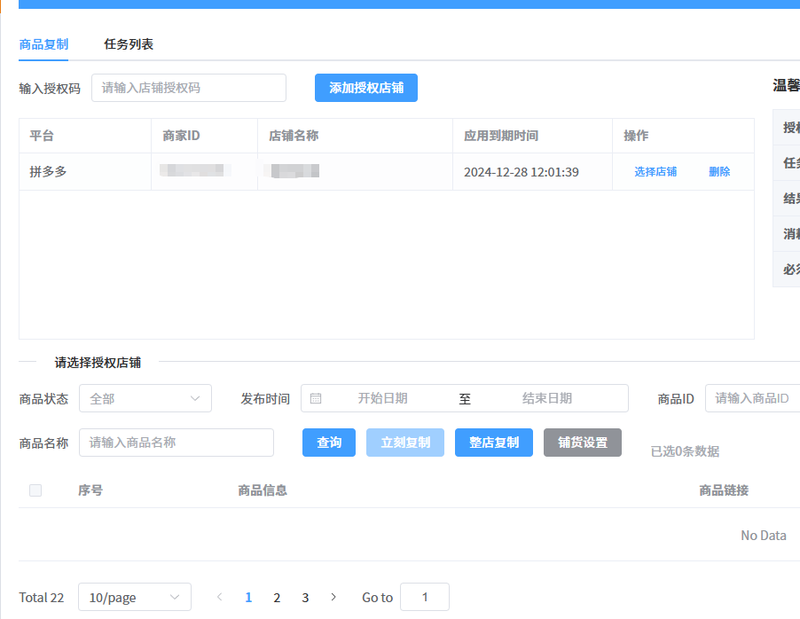Click the previous page arrow
Viewport: 800px width, 619px height.
[x=220, y=597]
